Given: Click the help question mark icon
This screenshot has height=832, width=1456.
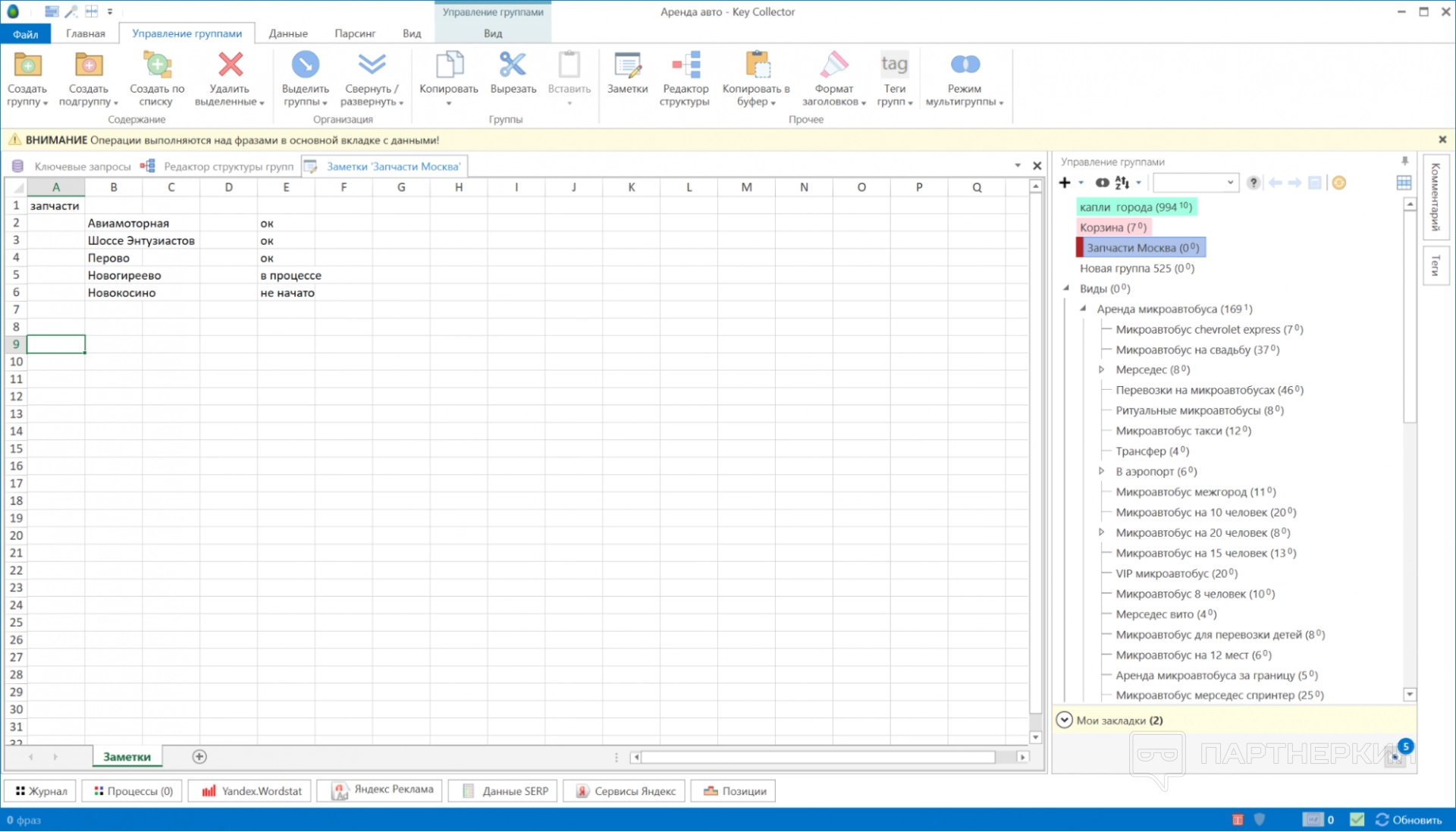Looking at the screenshot, I should (x=1254, y=183).
